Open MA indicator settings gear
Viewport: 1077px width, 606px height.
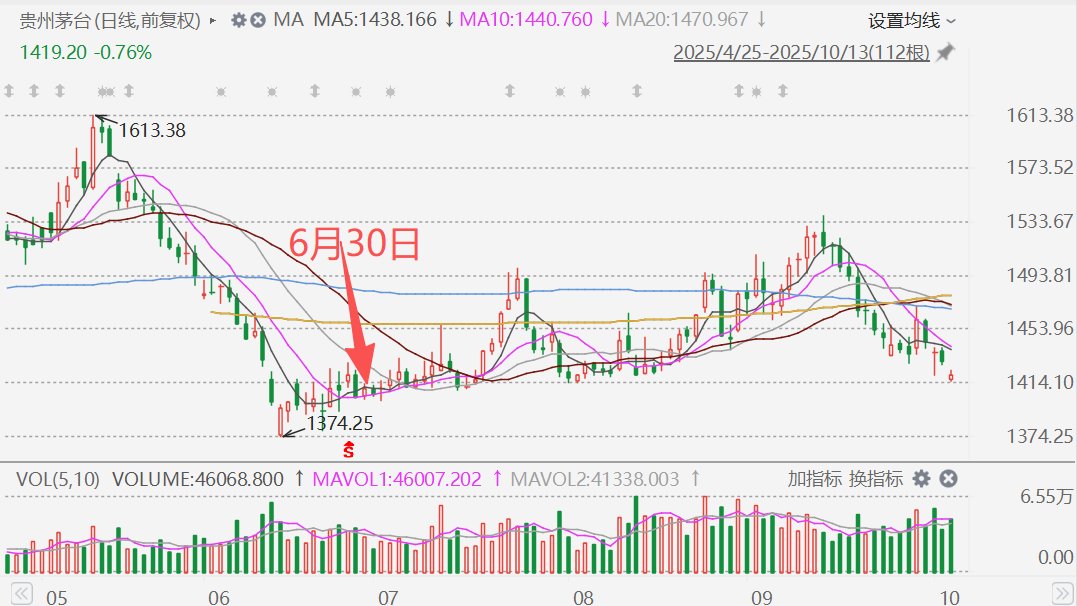238,20
